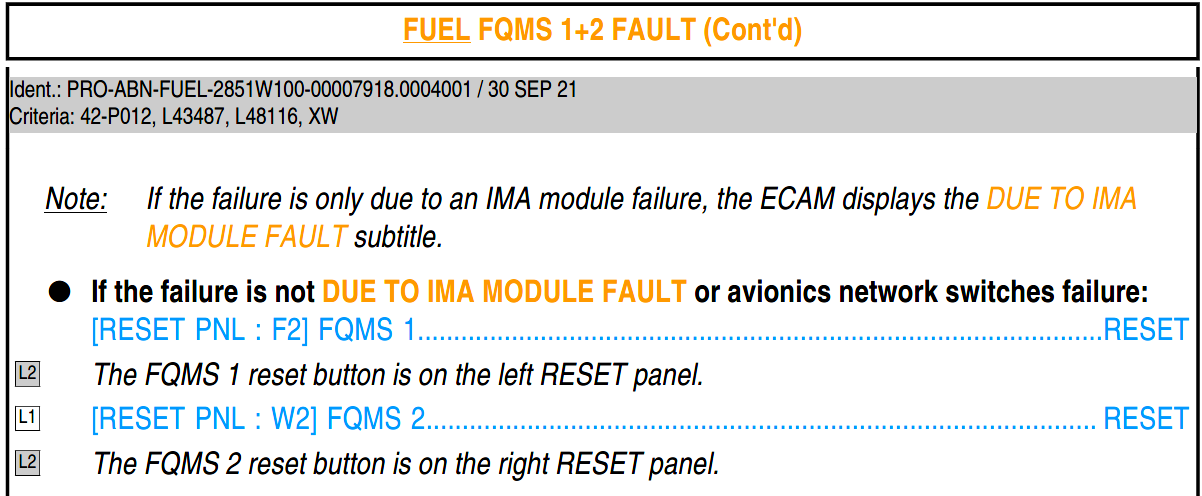Click orange "MODULE FAULT" text before "subtitle"
The image size is (1202, 496).
tap(247, 237)
